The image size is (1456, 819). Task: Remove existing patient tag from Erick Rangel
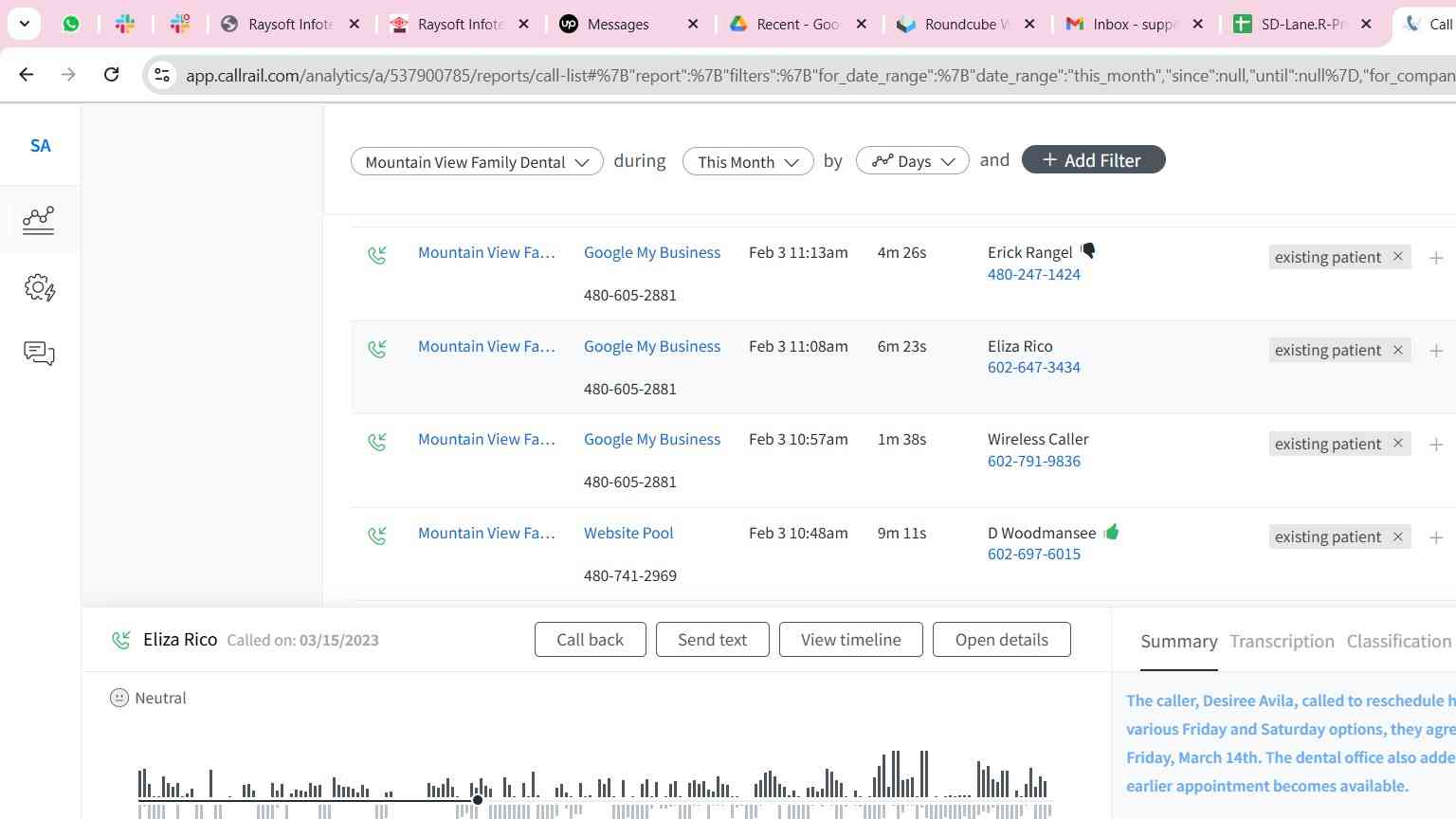click(1397, 257)
